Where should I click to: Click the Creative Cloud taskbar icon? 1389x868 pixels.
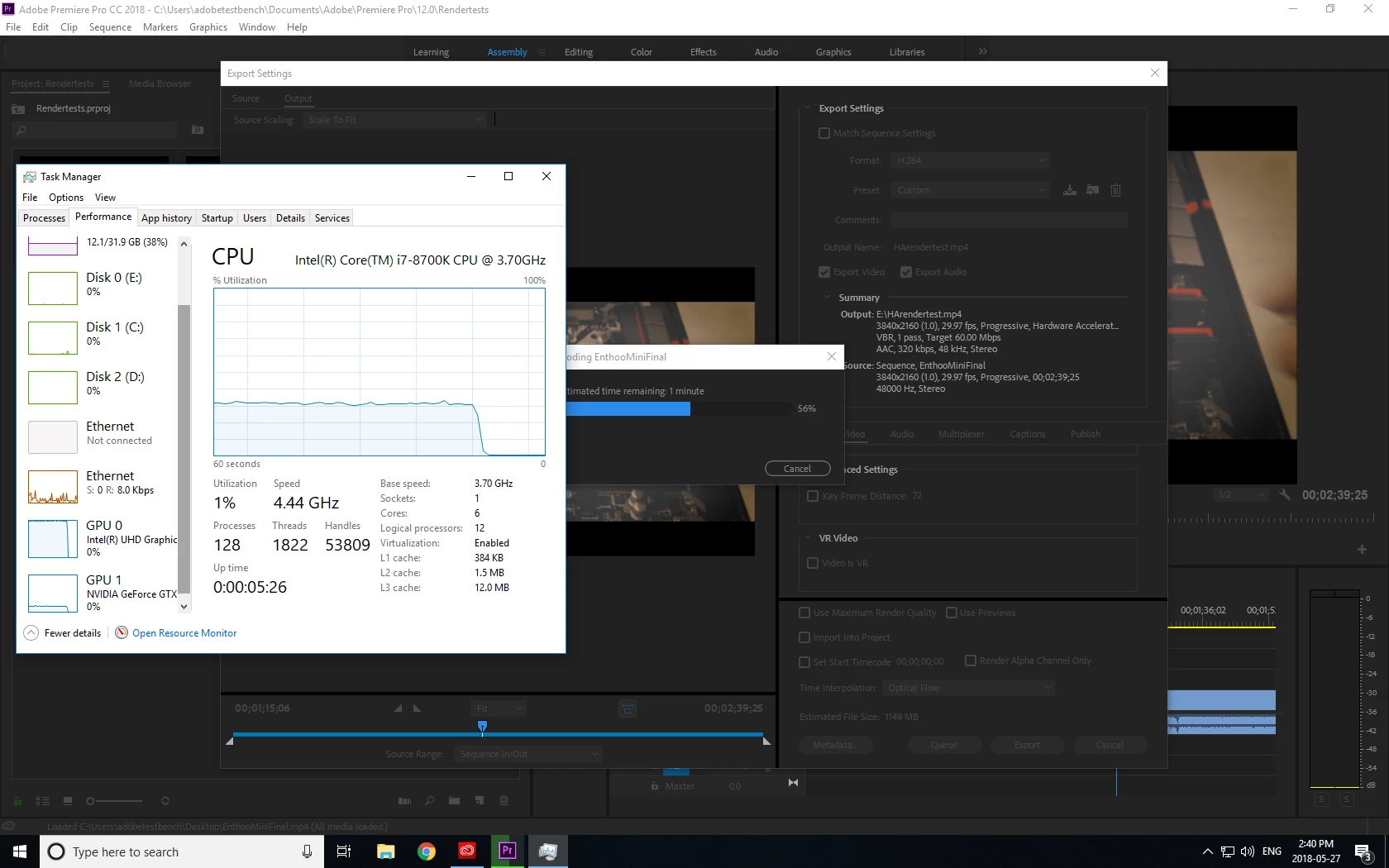click(467, 851)
